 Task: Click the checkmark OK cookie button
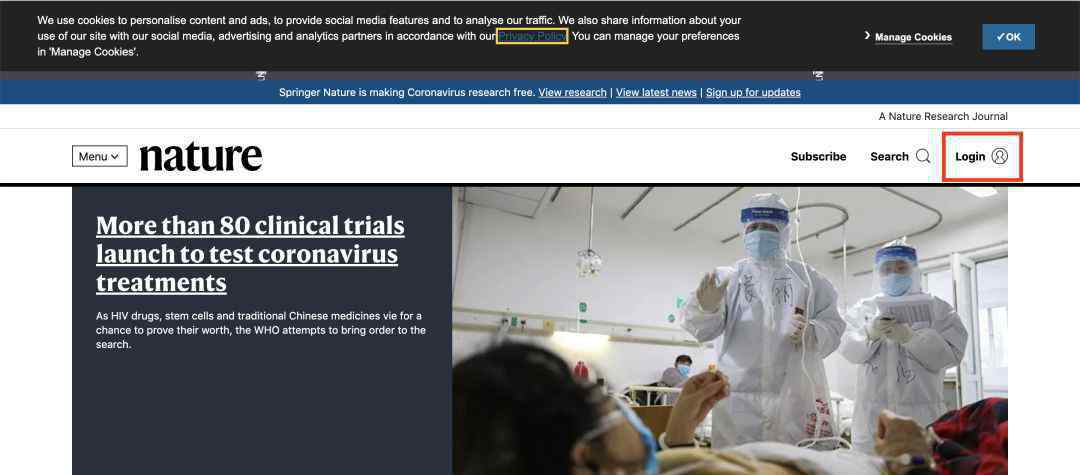pos(1008,37)
